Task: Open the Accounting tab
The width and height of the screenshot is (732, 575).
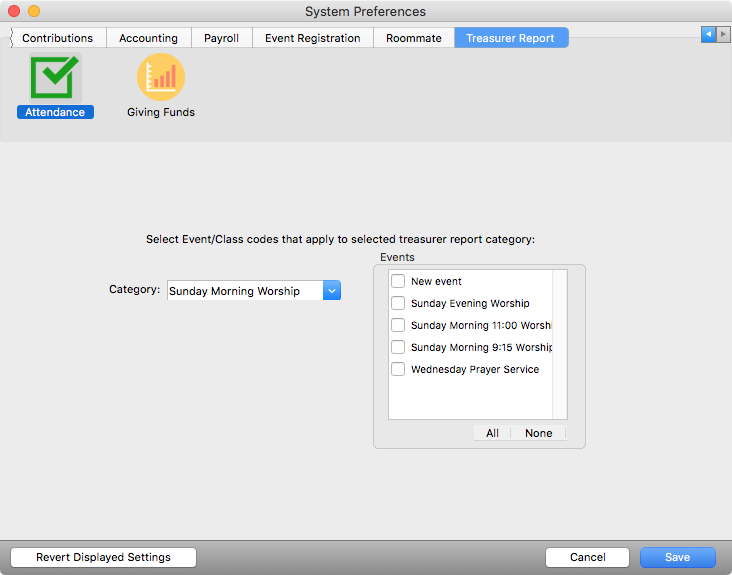Action: [x=148, y=38]
